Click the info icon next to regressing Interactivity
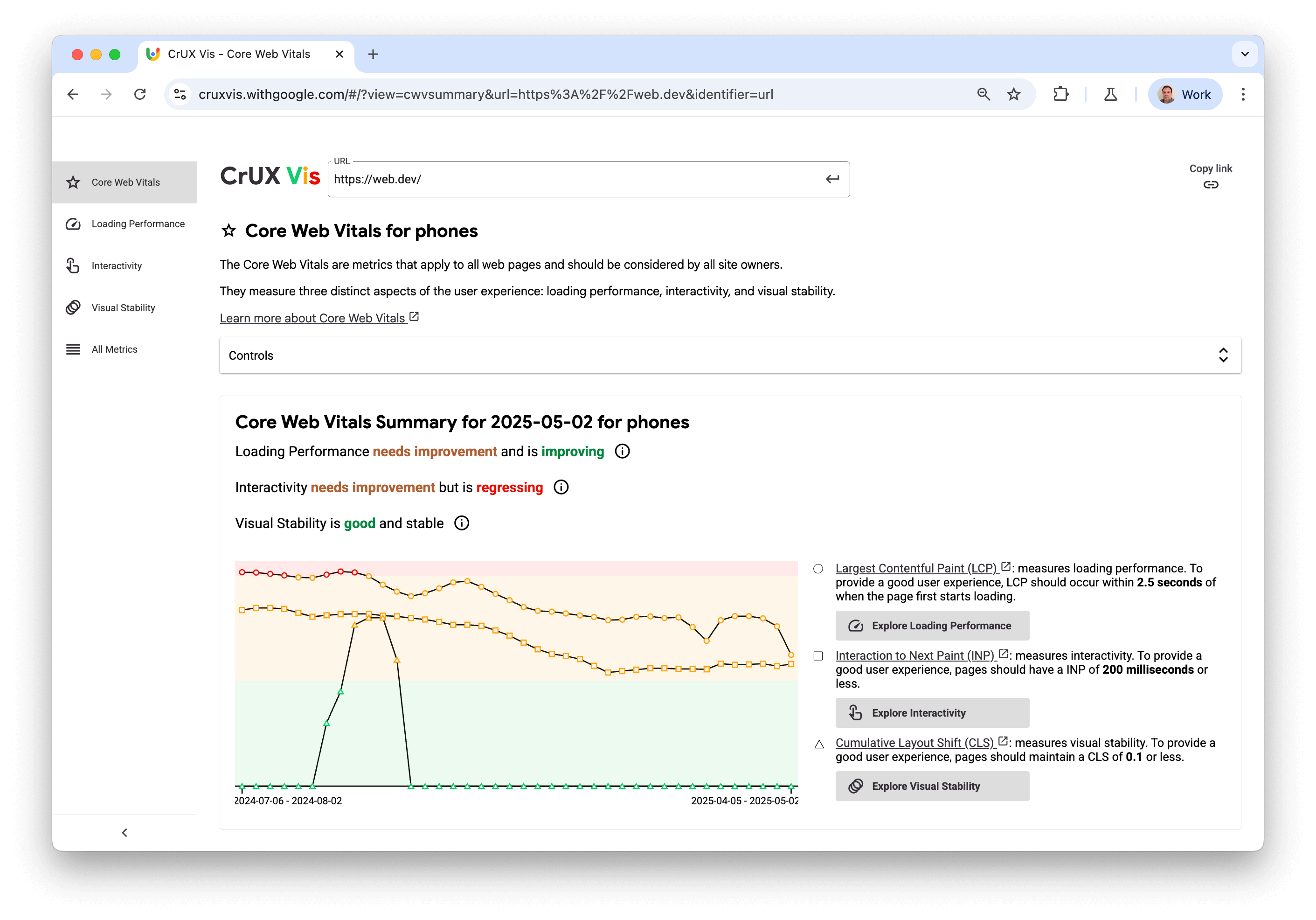Image resolution: width=1316 pixels, height=920 pixels. pyautogui.click(x=561, y=487)
